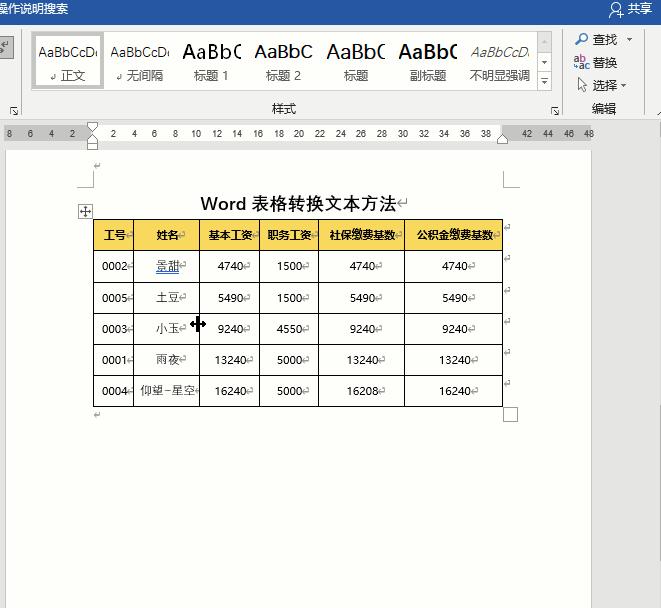
Task: Click the heading Word 表格转换文本方法
Action: click(x=298, y=204)
